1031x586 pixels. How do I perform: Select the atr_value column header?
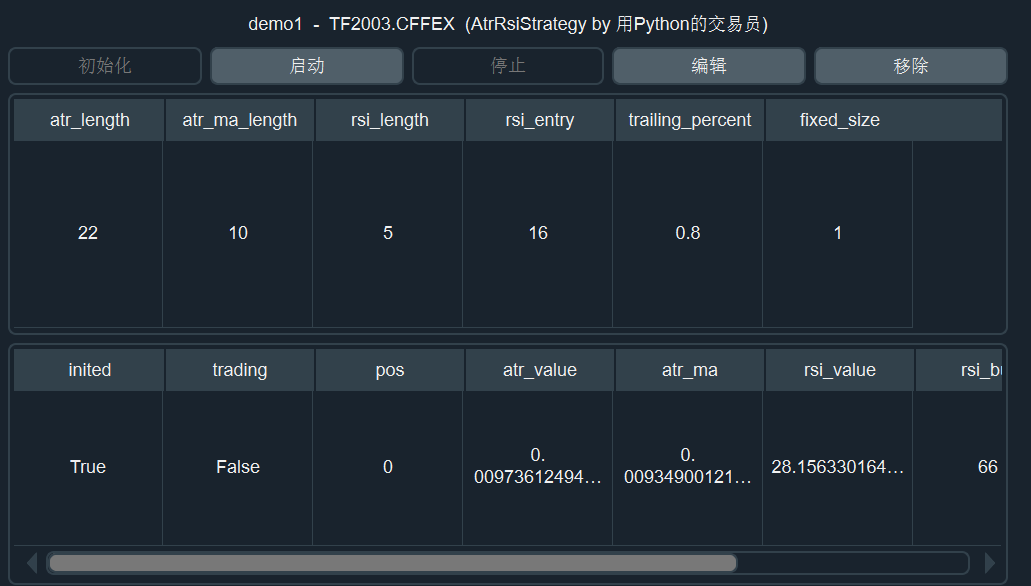pyautogui.click(x=539, y=370)
